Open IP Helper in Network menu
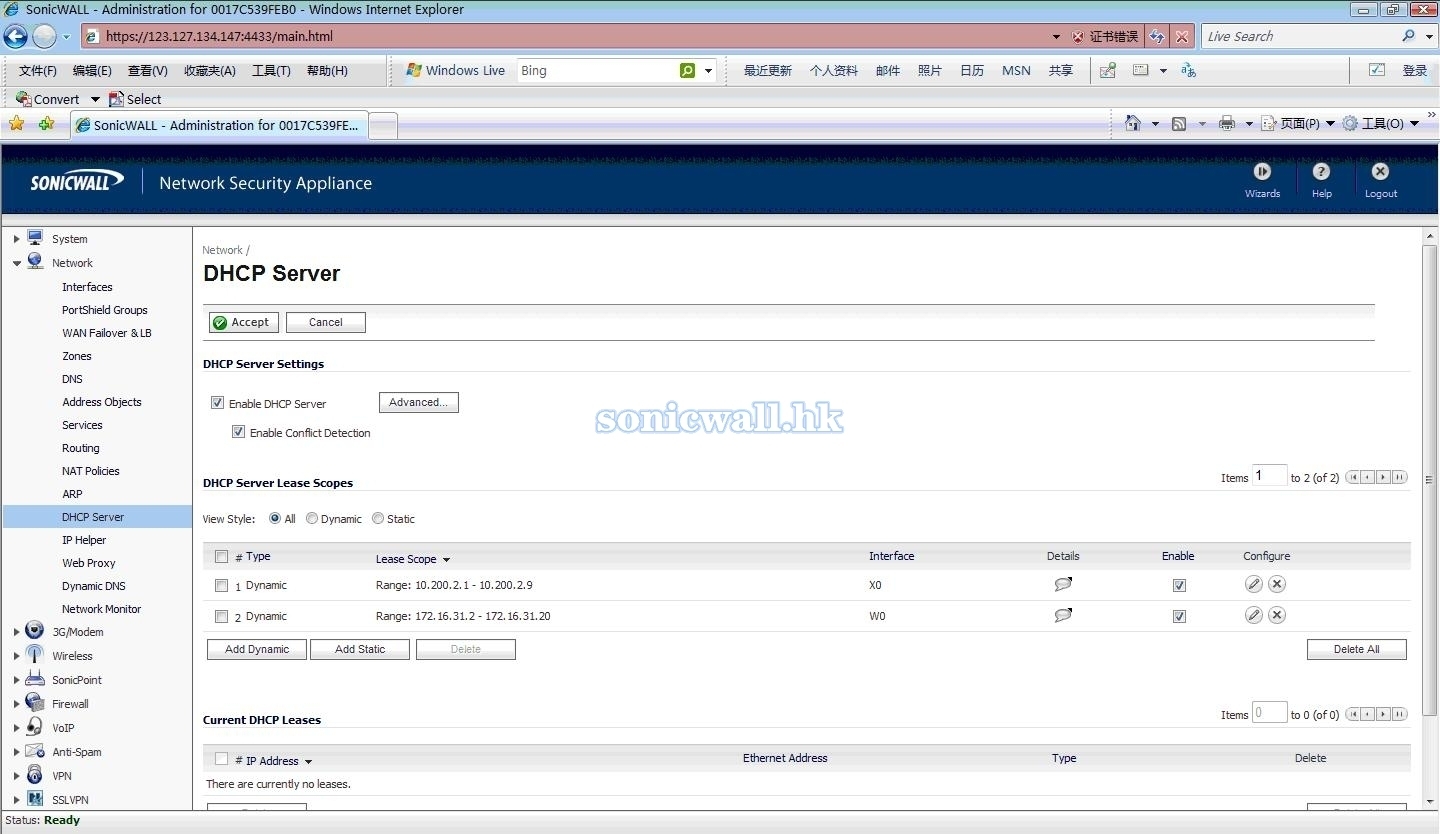Screen dimensions: 1440x834 tap(84, 540)
